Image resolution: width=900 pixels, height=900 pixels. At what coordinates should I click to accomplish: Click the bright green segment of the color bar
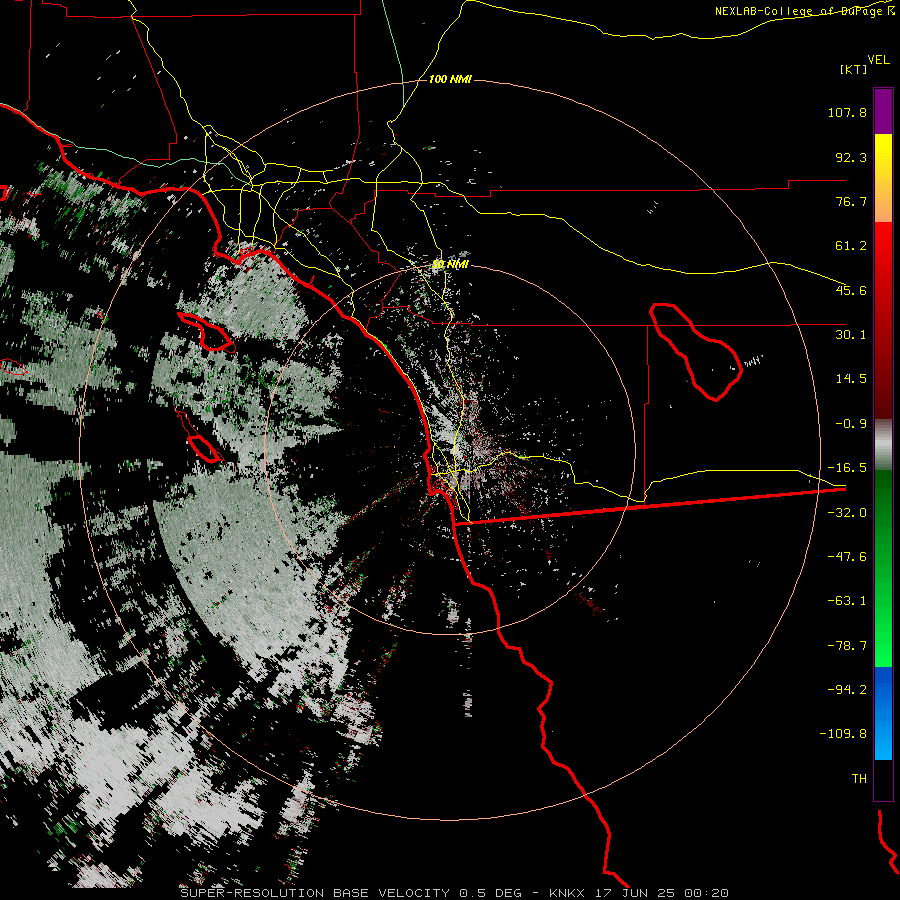[x=883, y=568]
